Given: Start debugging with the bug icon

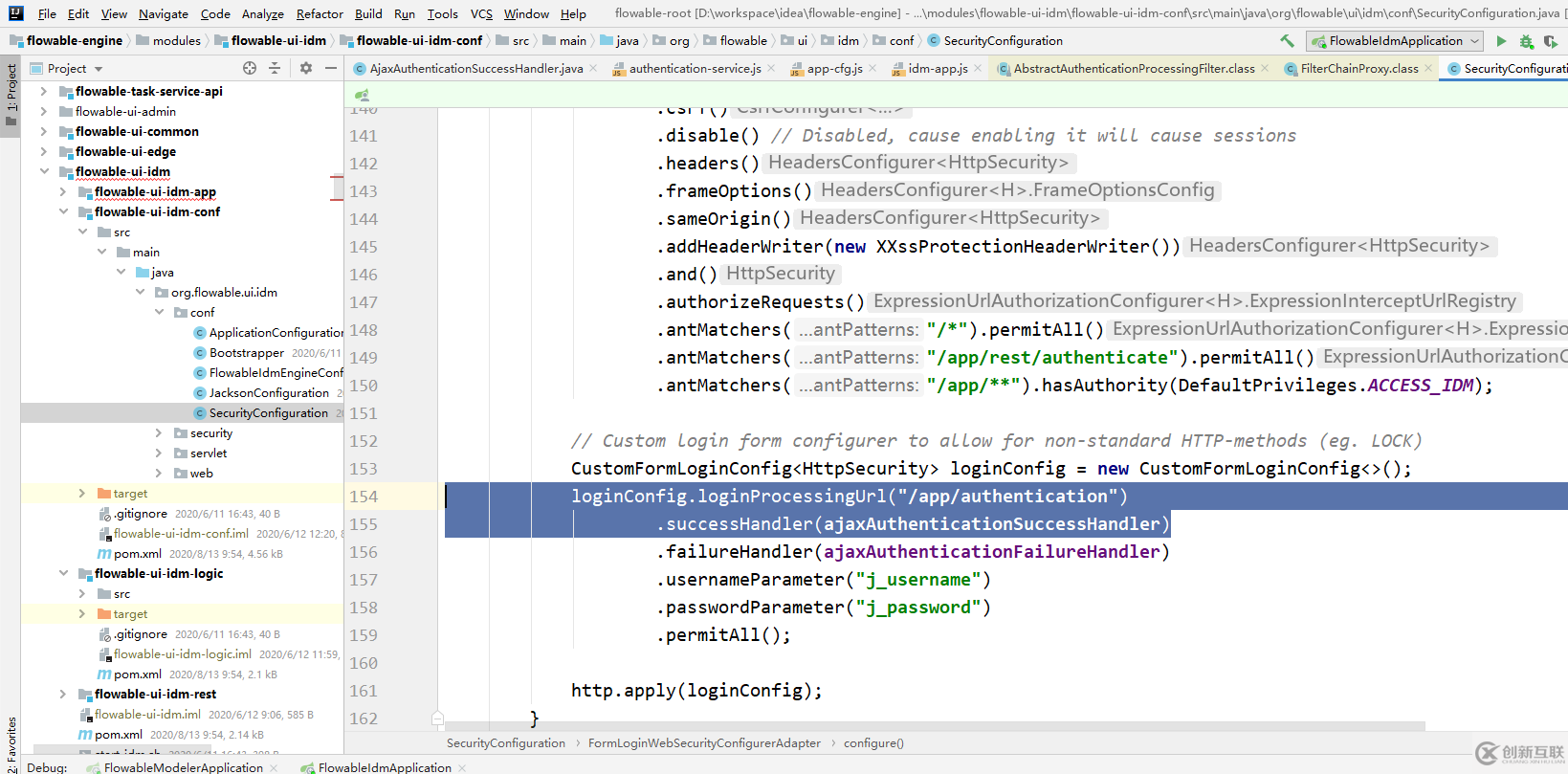Looking at the screenshot, I should (x=1526, y=41).
